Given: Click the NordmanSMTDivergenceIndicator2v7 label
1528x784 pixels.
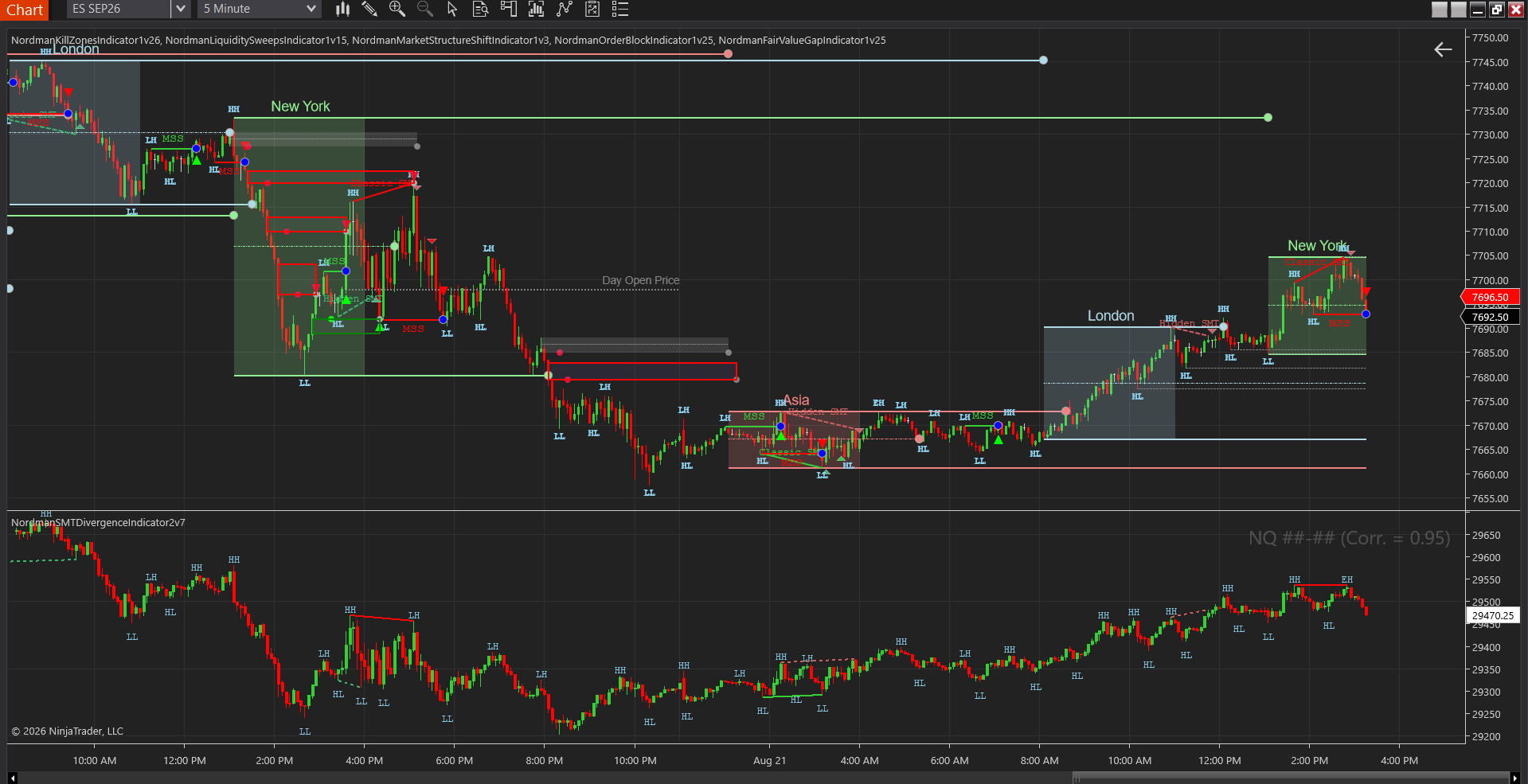Looking at the screenshot, I should pos(98,523).
